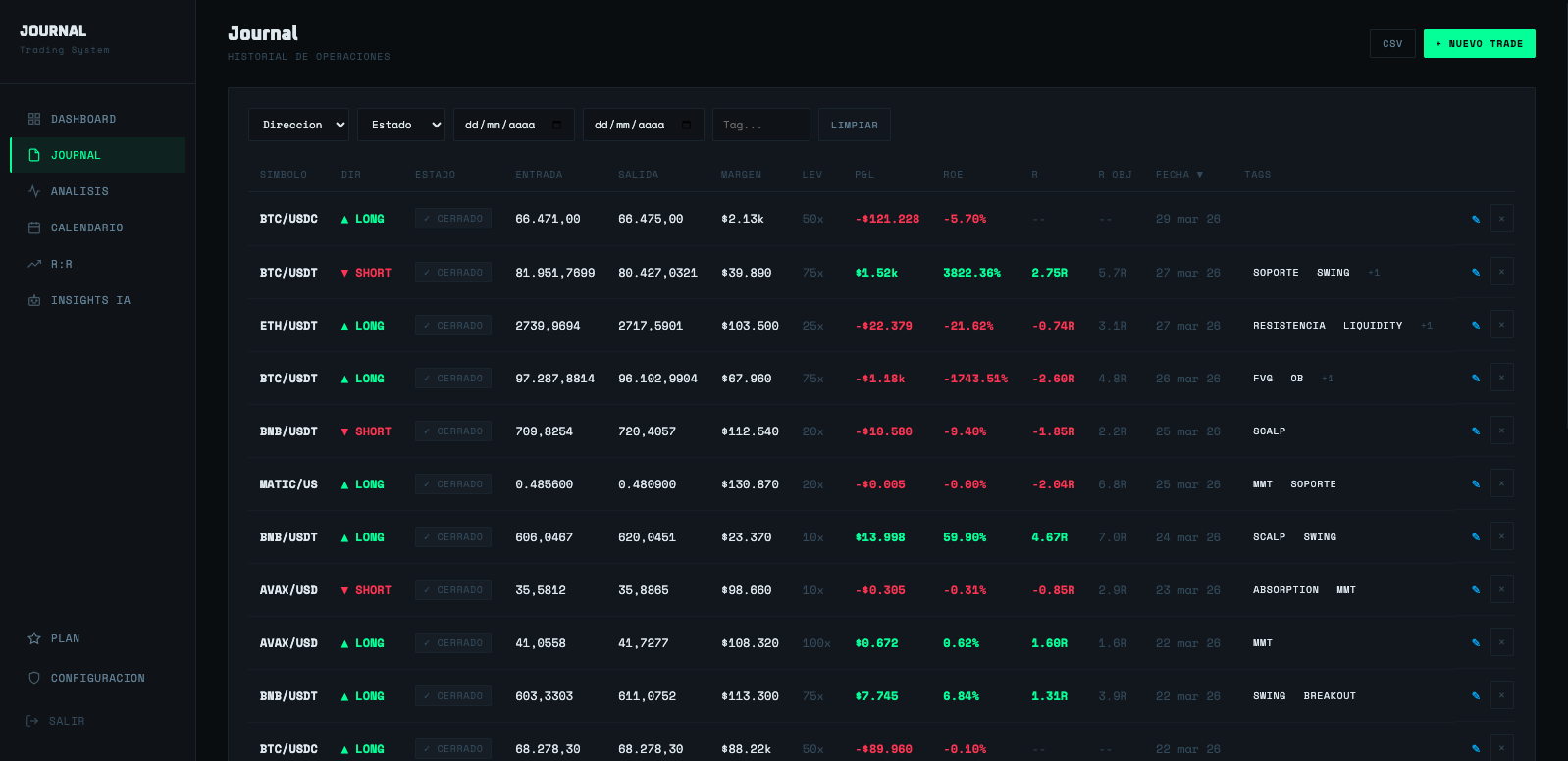Open Configuracion page
This screenshot has width=1568, height=761.
click(x=97, y=678)
